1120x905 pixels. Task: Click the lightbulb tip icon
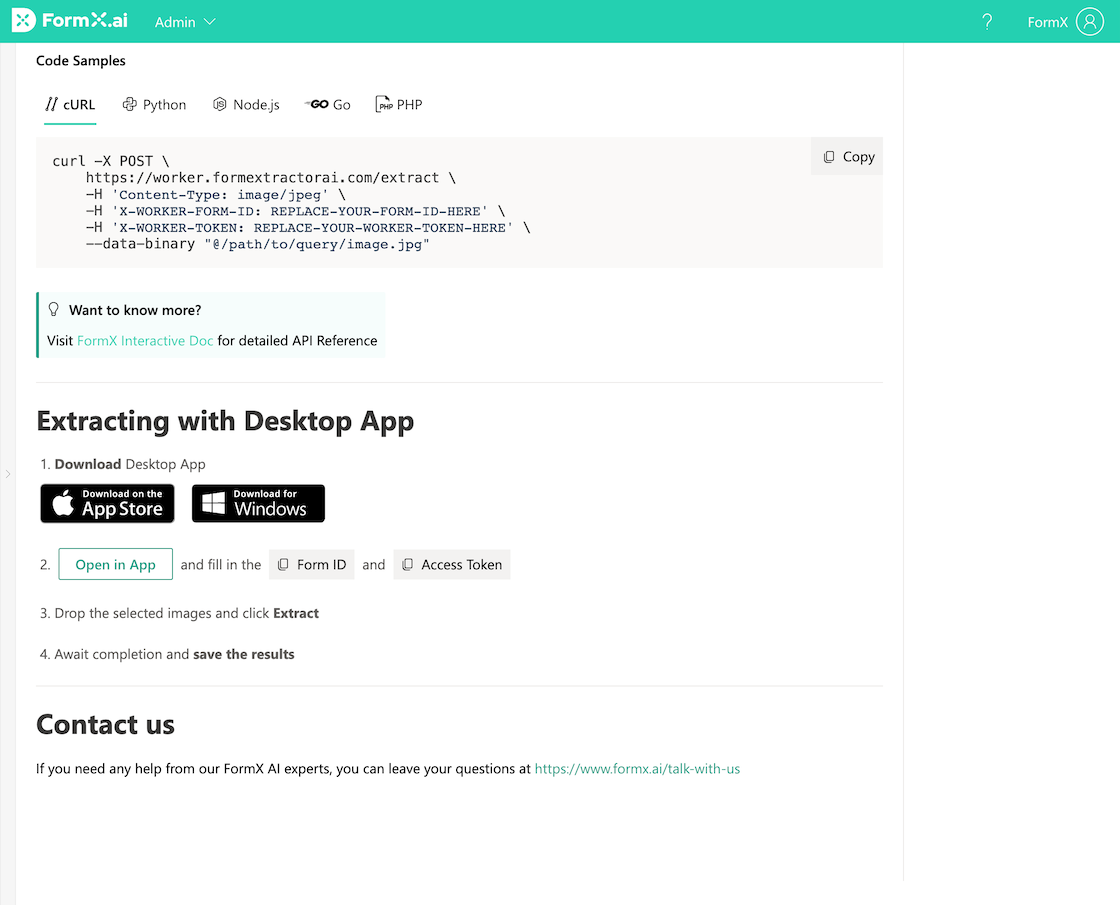pos(54,309)
